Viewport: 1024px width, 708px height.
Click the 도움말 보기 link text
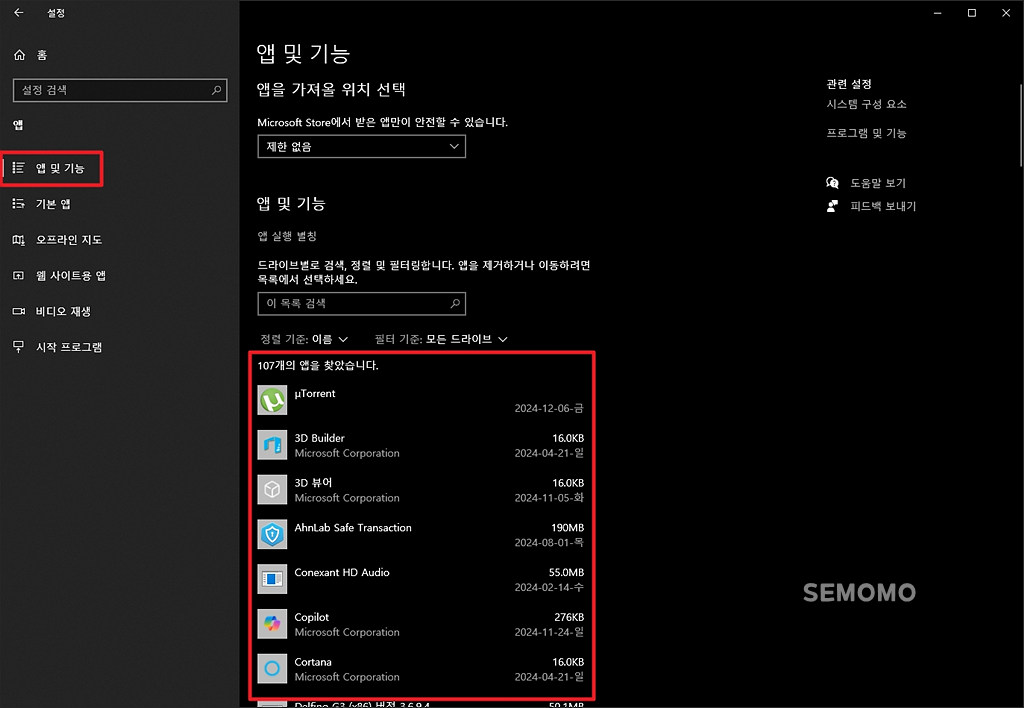(x=878, y=183)
